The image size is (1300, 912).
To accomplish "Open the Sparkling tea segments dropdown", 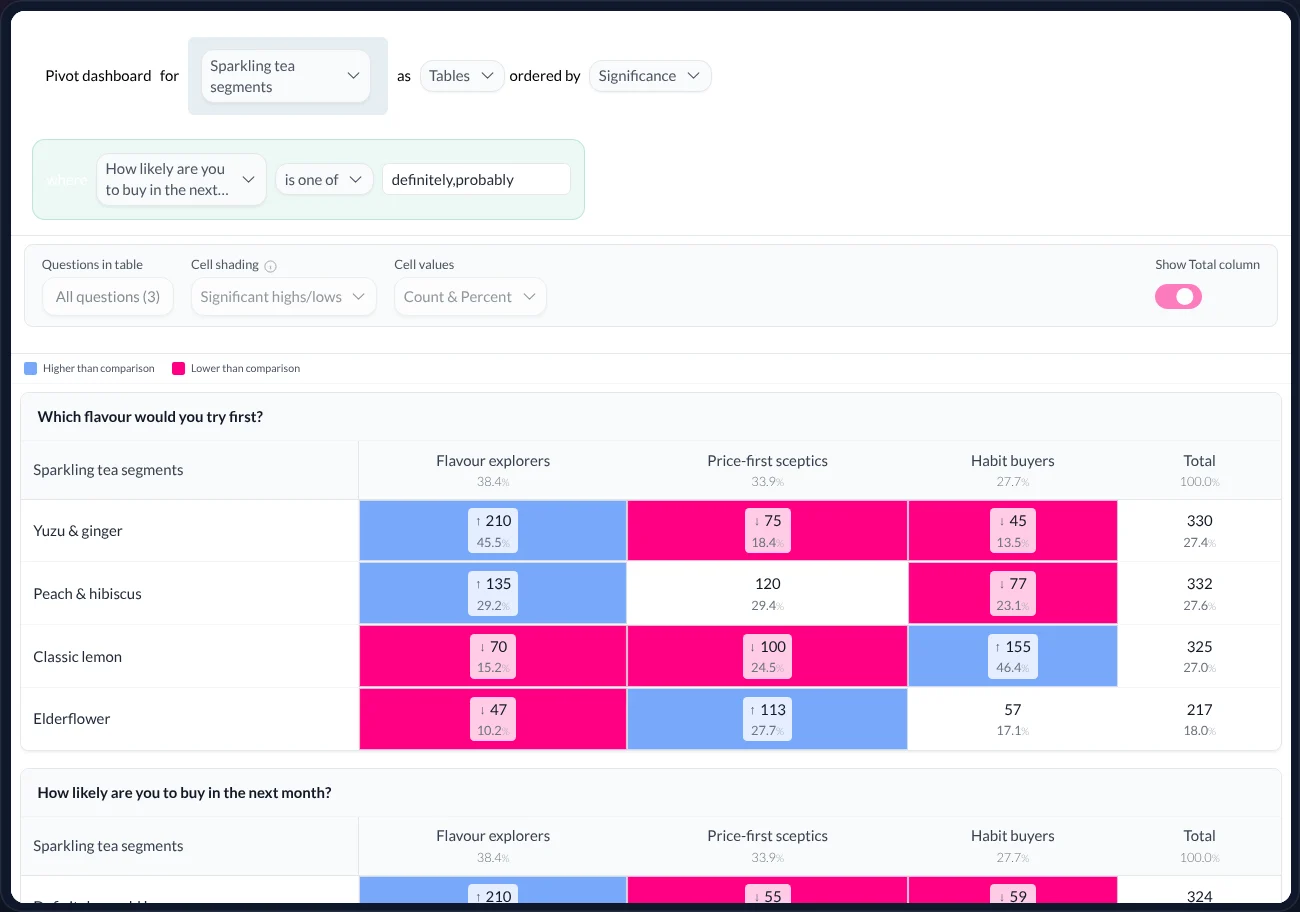I will (286, 76).
